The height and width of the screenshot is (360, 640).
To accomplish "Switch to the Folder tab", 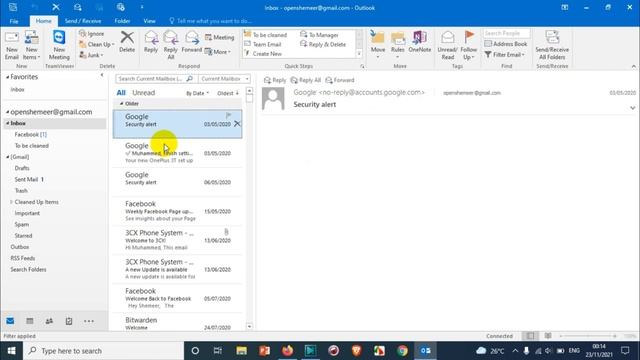I will 122,21.
